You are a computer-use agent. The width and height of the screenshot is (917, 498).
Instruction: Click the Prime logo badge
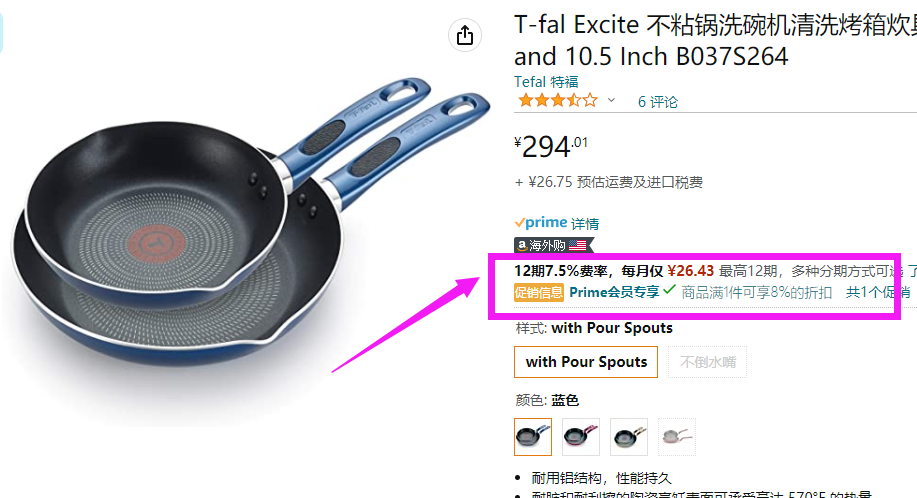[541, 223]
